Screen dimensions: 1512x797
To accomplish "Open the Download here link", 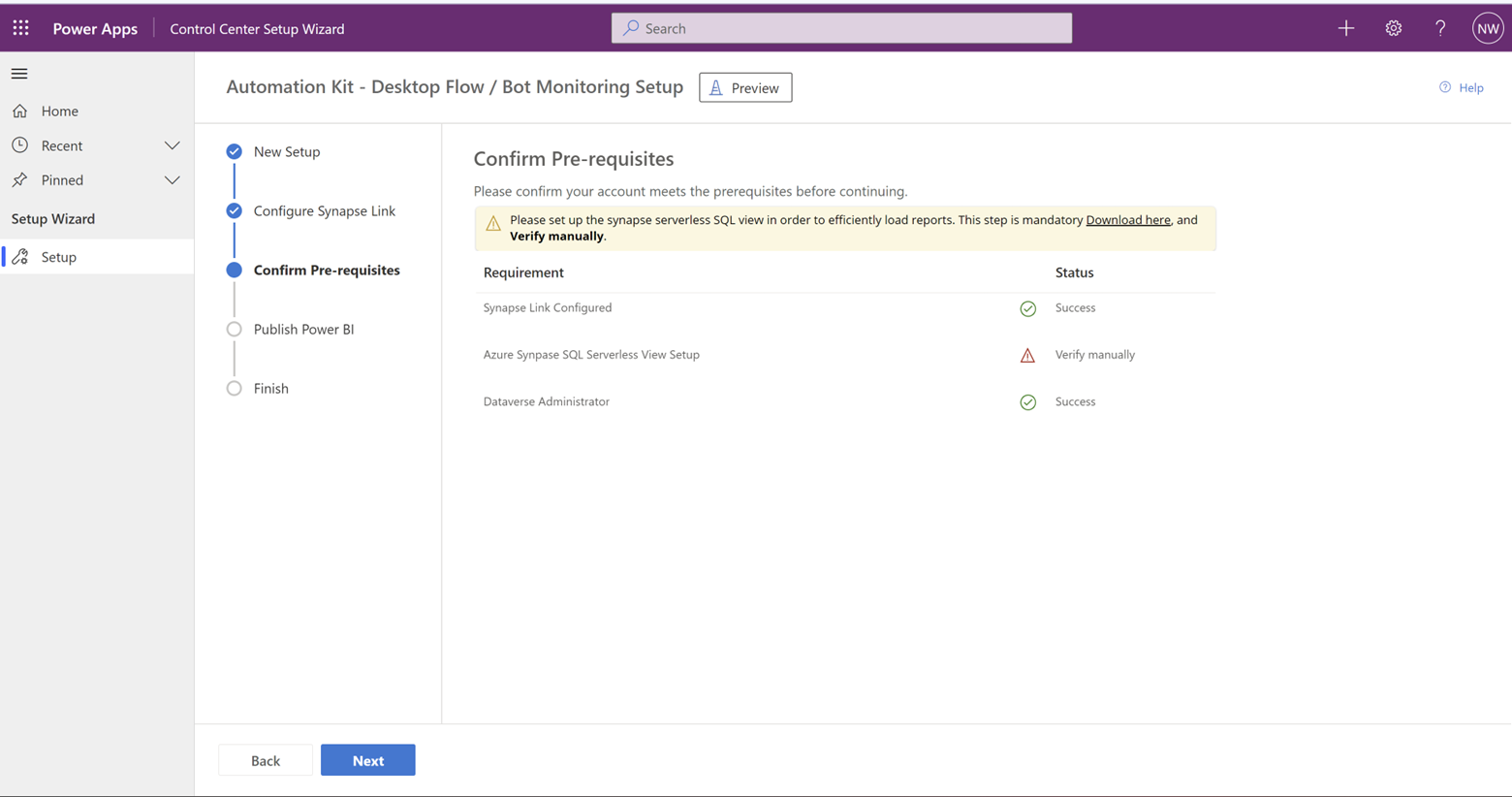I will [x=1128, y=220].
